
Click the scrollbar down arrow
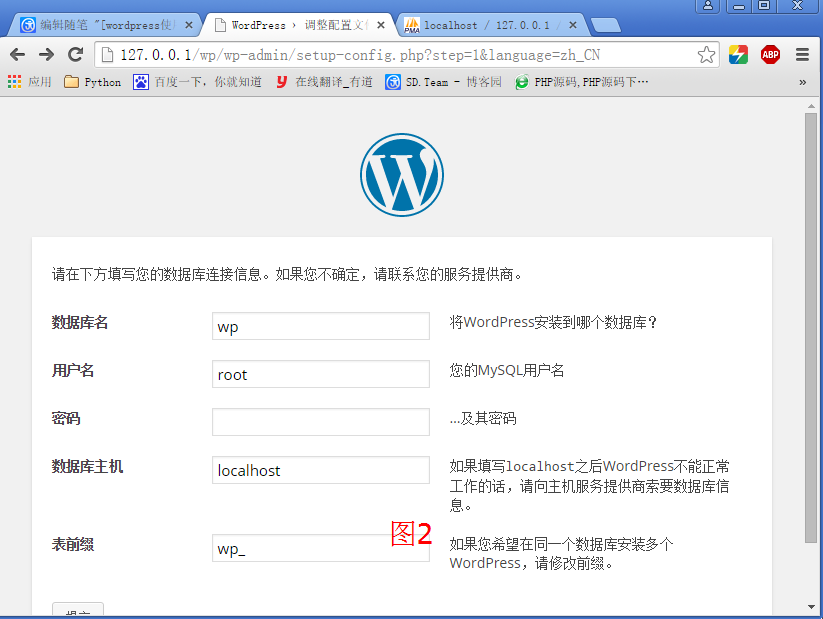[x=811, y=607]
